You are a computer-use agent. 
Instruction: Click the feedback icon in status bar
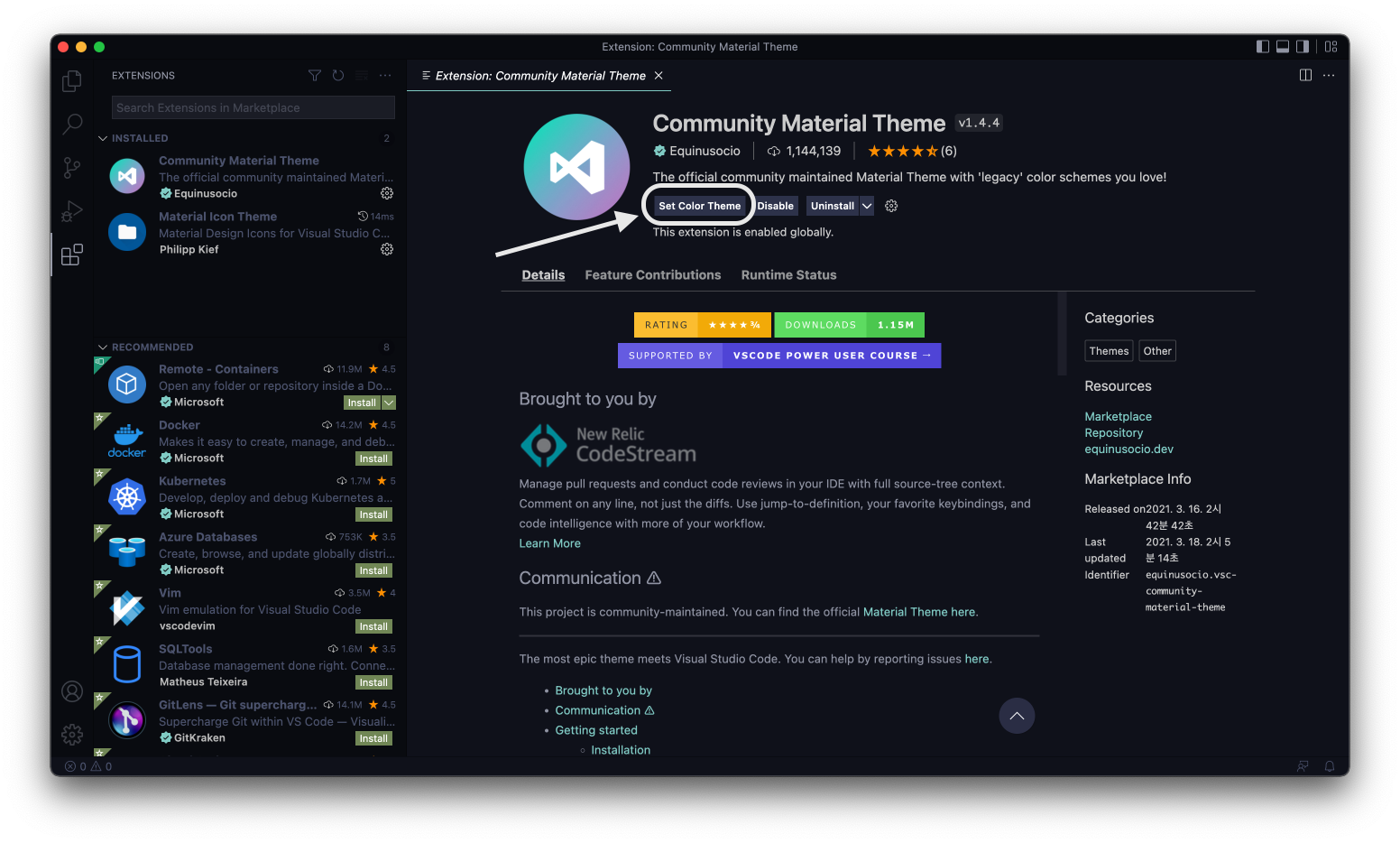[x=1303, y=766]
